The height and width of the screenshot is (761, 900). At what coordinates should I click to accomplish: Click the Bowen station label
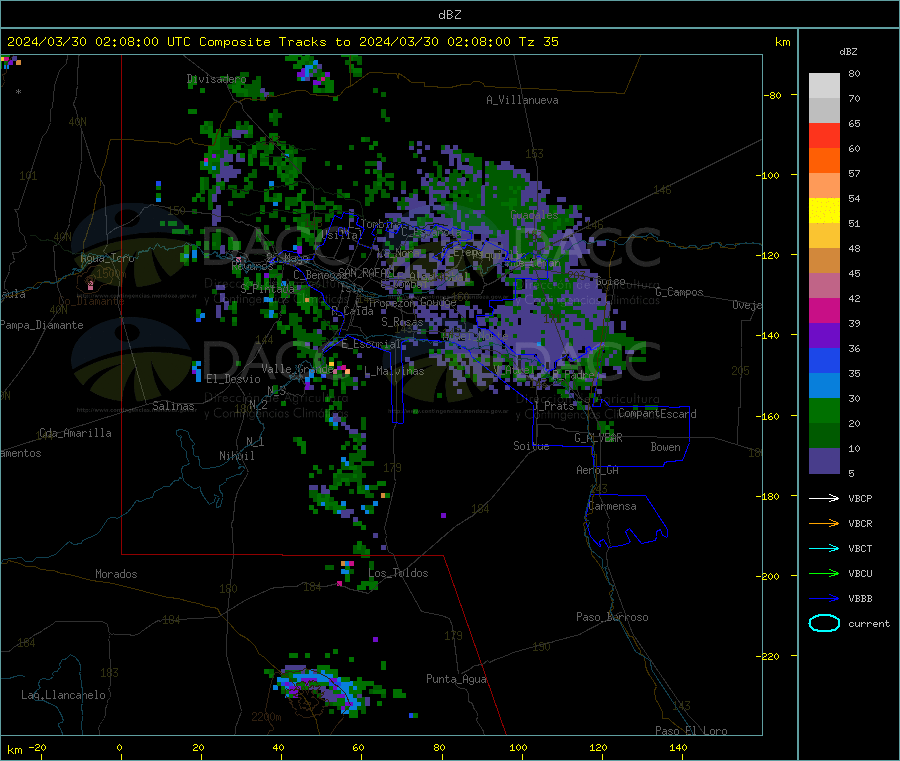(665, 447)
